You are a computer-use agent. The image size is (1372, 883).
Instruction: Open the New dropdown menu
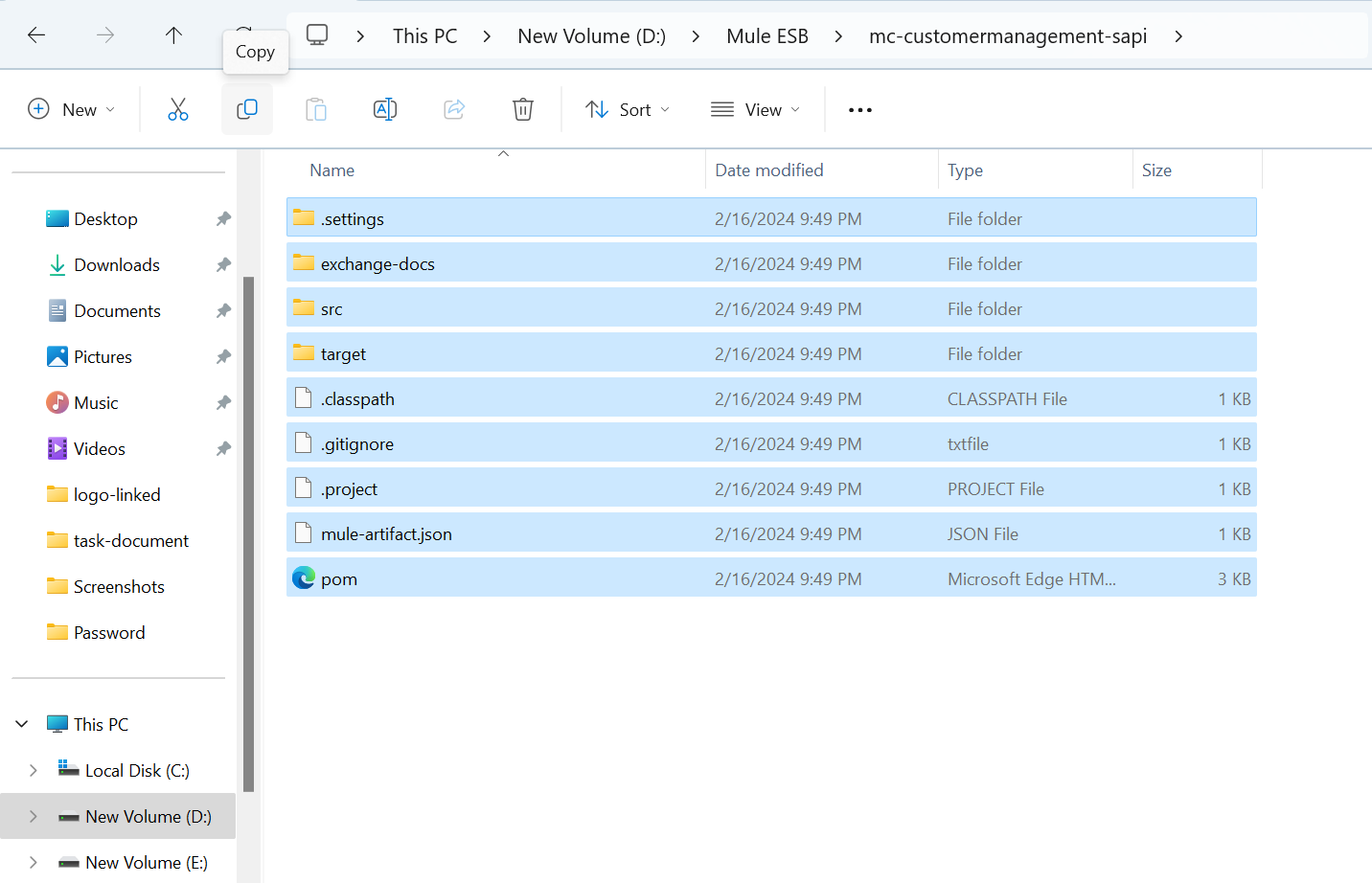click(x=72, y=109)
